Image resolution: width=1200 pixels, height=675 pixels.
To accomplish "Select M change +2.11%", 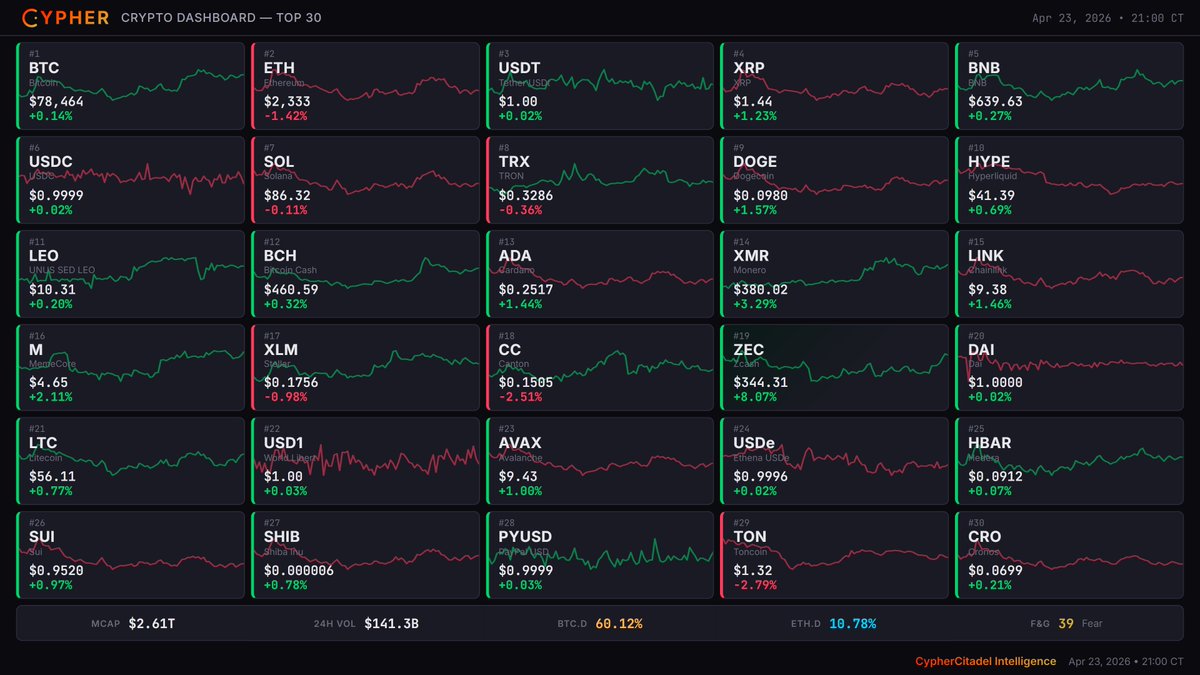I will (51, 398).
